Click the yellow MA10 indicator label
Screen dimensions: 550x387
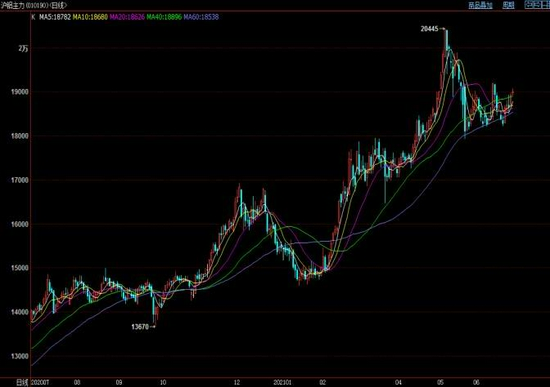coord(90,17)
